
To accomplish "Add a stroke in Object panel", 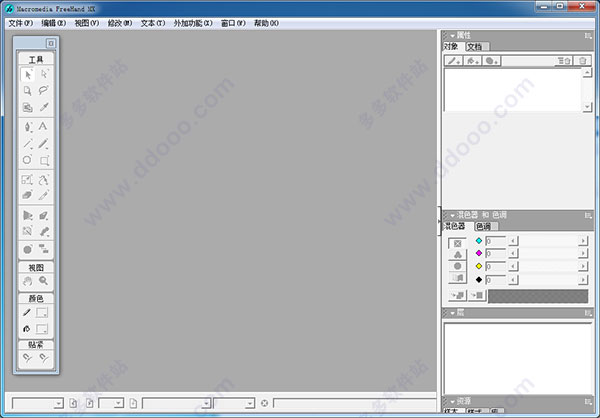I will [454, 61].
